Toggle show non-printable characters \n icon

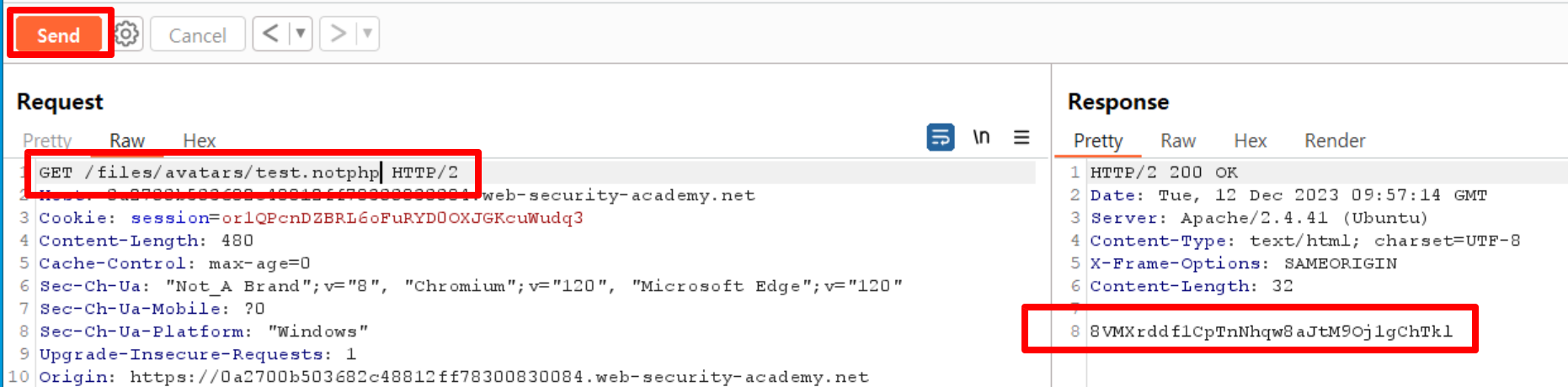(981, 137)
